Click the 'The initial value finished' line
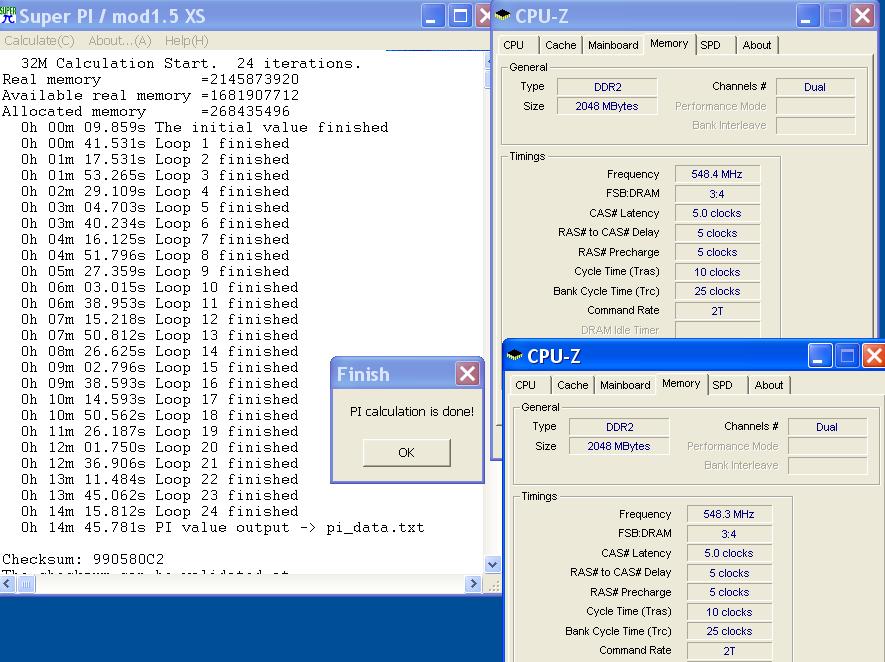This screenshot has height=662, width=885. 204,127
